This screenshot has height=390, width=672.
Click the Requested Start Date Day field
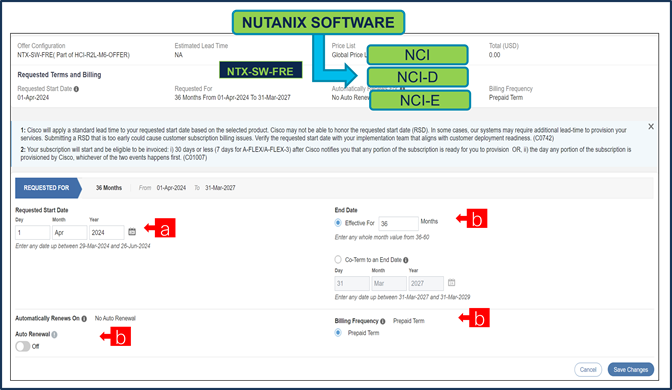point(33,233)
